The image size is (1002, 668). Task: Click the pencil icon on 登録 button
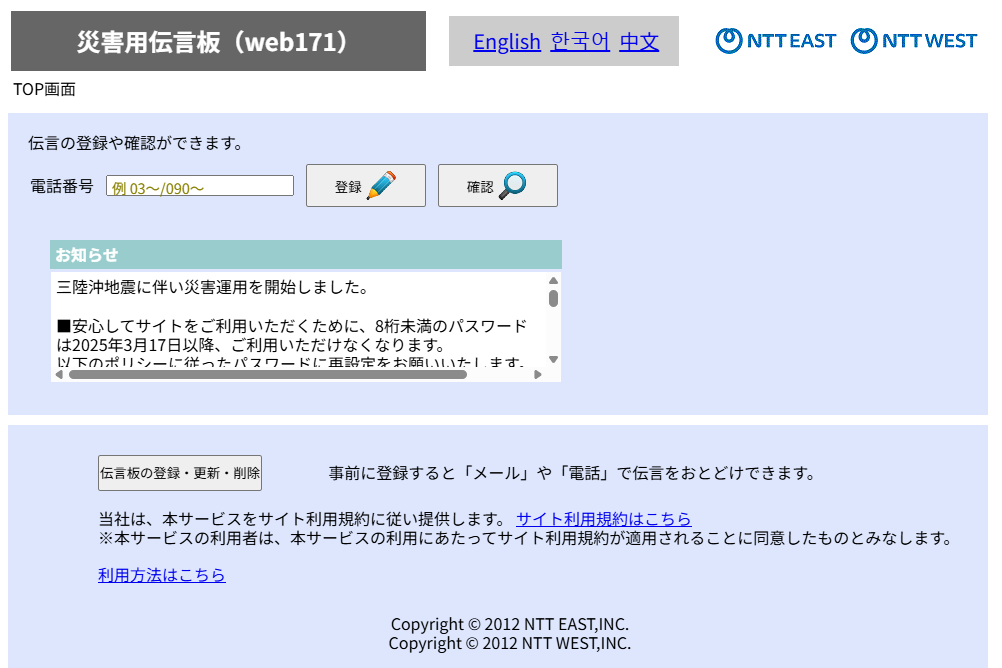point(382,185)
